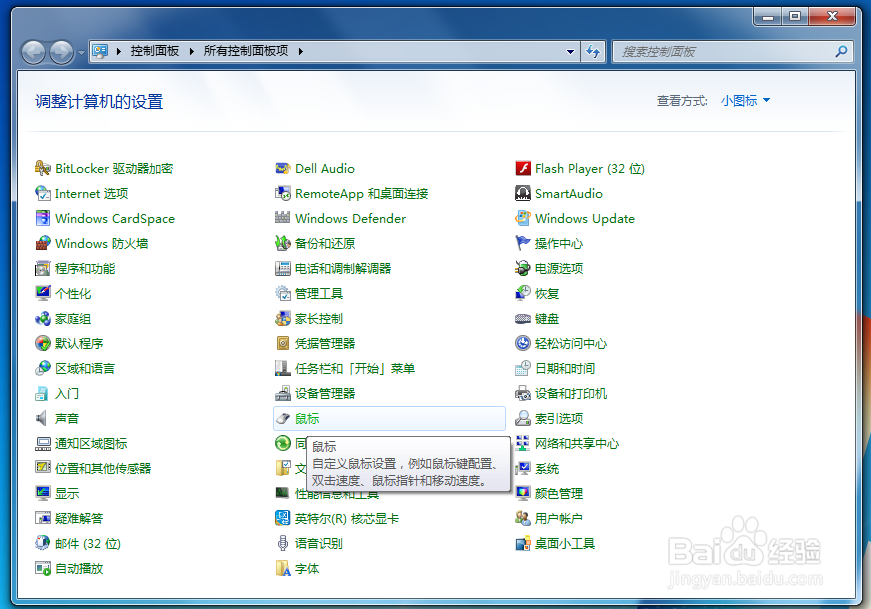Open the 网络和共享中心 link
Image resolution: width=871 pixels, height=609 pixels.
coord(577,443)
